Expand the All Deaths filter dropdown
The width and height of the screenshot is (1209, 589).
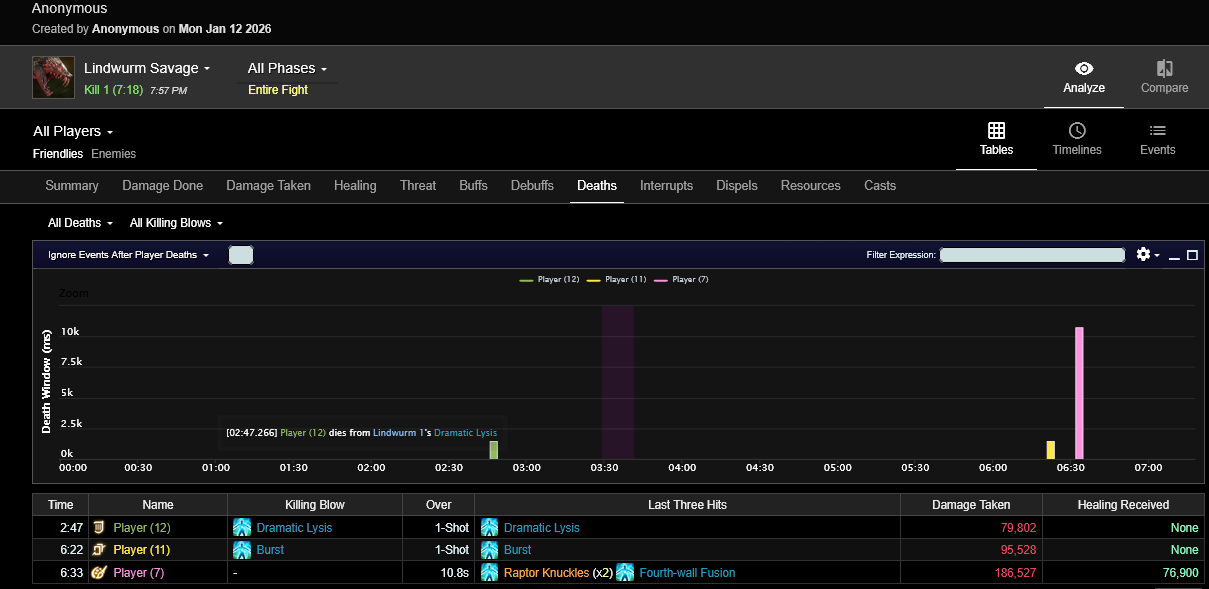pos(80,223)
